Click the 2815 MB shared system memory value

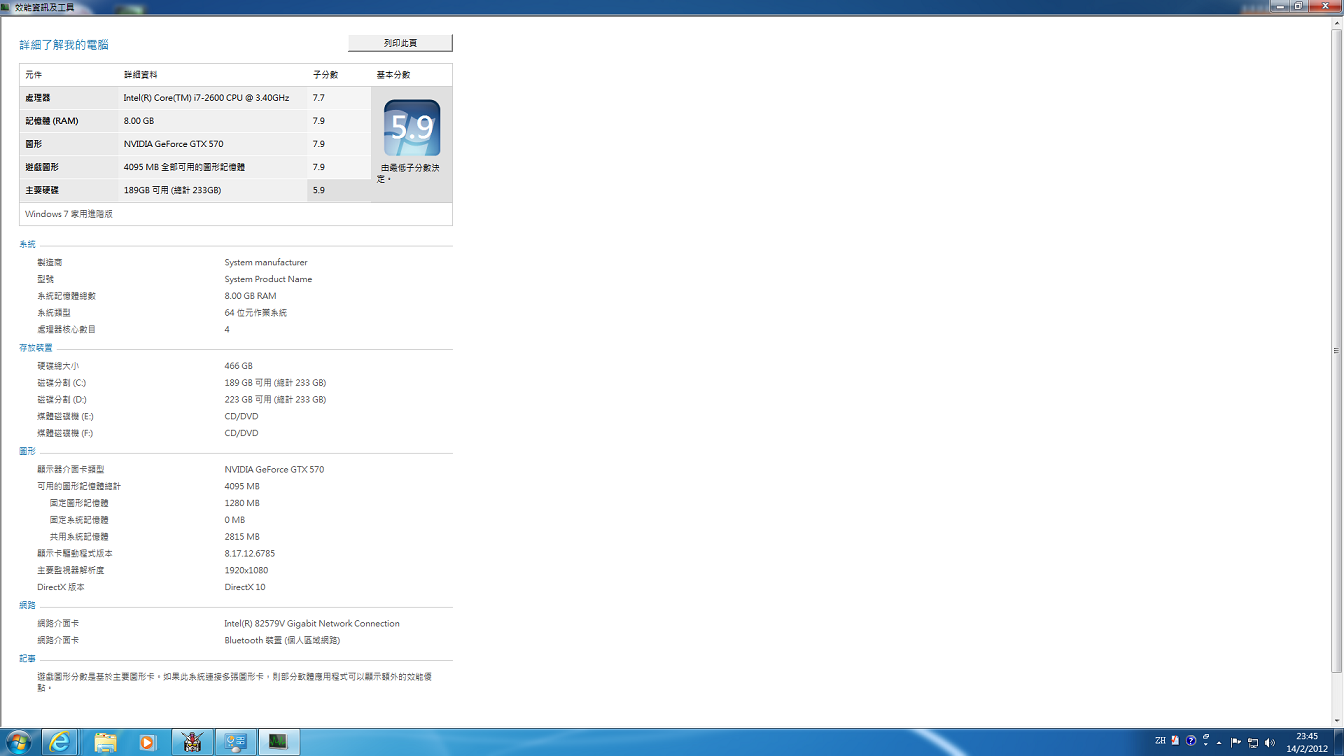242,537
